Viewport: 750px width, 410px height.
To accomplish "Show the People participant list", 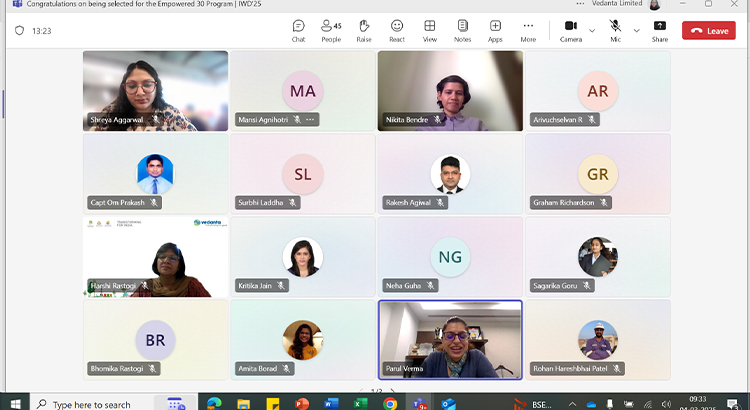I will (331, 30).
